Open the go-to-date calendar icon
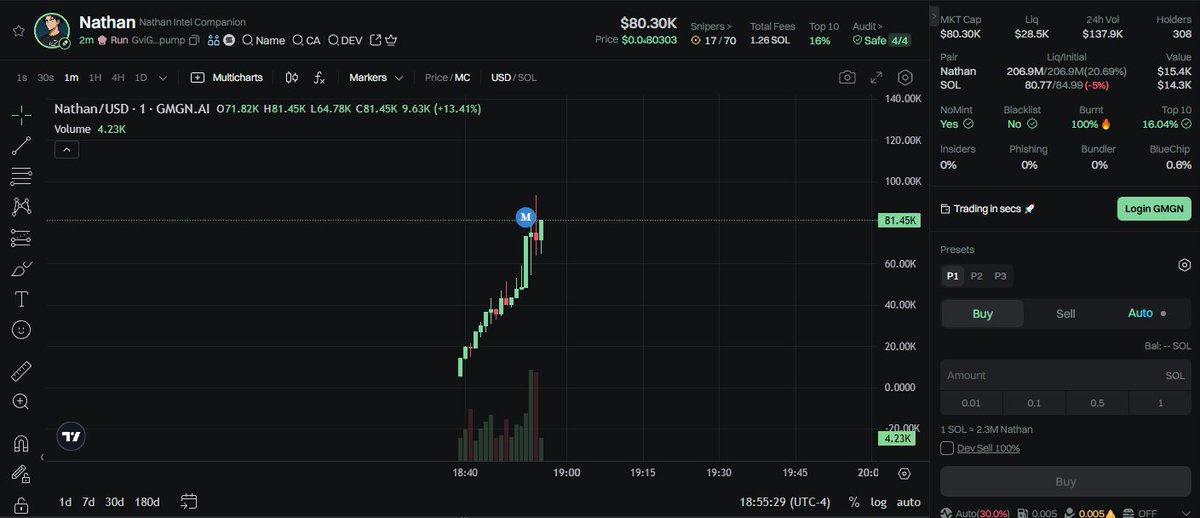This screenshot has height=518, width=1200. [x=189, y=501]
